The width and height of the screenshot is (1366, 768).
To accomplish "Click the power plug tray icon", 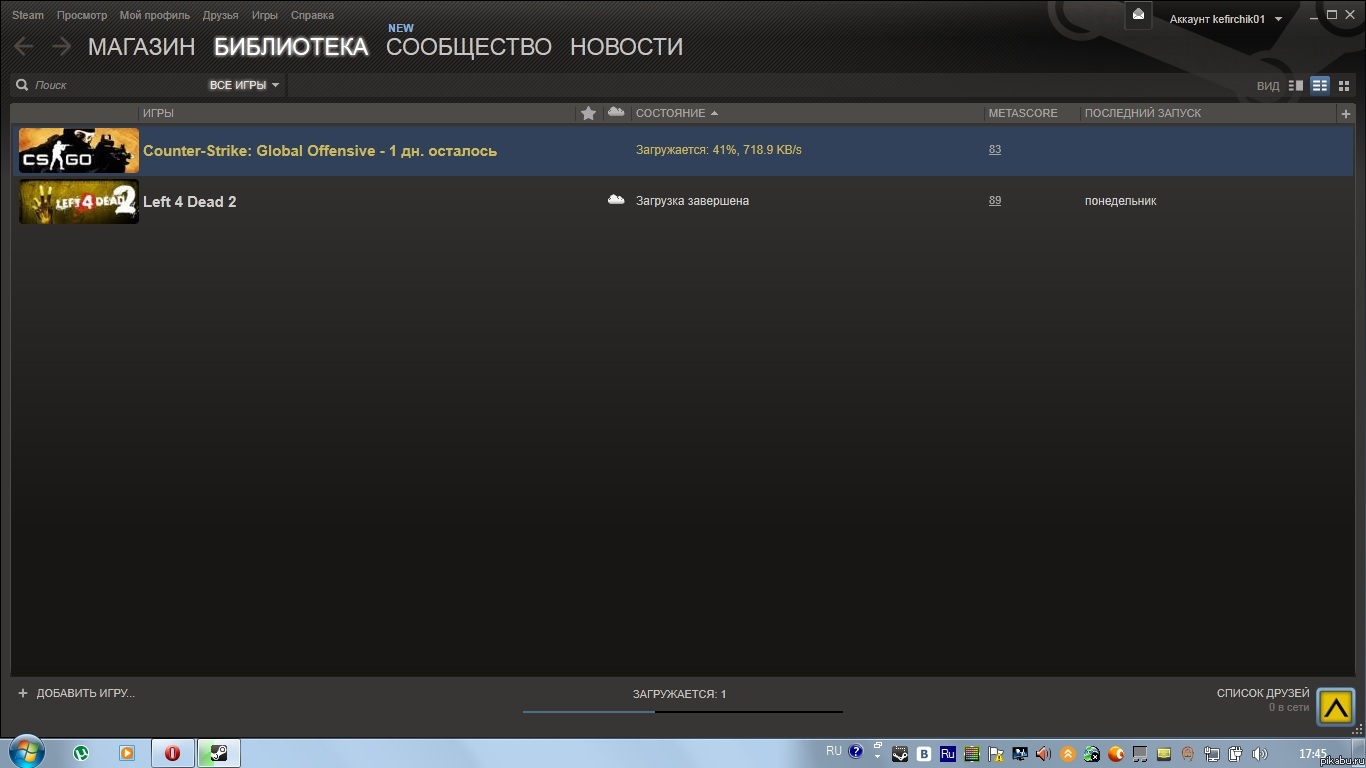I will [x=1236, y=754].
